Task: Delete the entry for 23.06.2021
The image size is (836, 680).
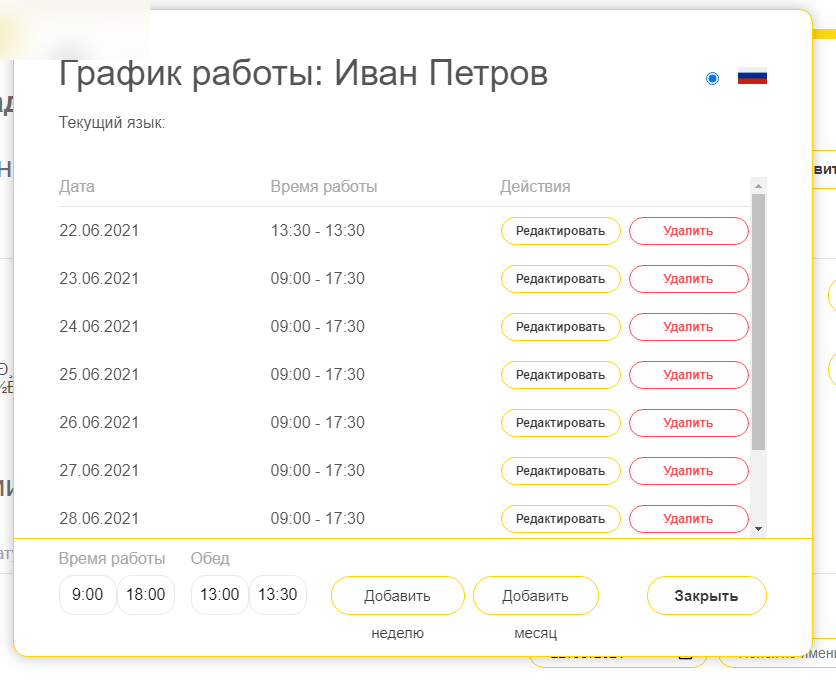Action: [x=688, y=279]
